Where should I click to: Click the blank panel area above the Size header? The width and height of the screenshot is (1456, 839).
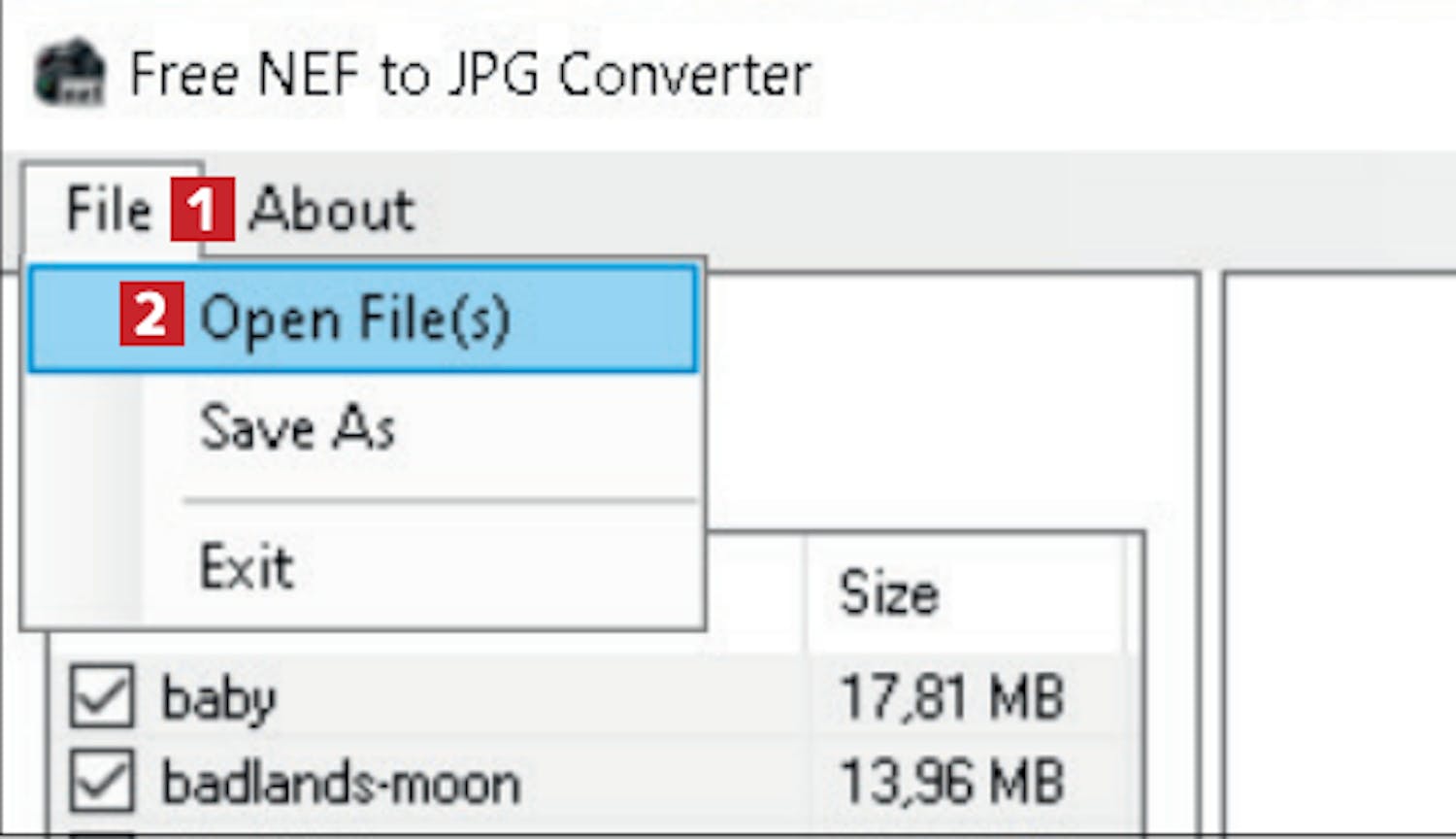click(951, 403)
